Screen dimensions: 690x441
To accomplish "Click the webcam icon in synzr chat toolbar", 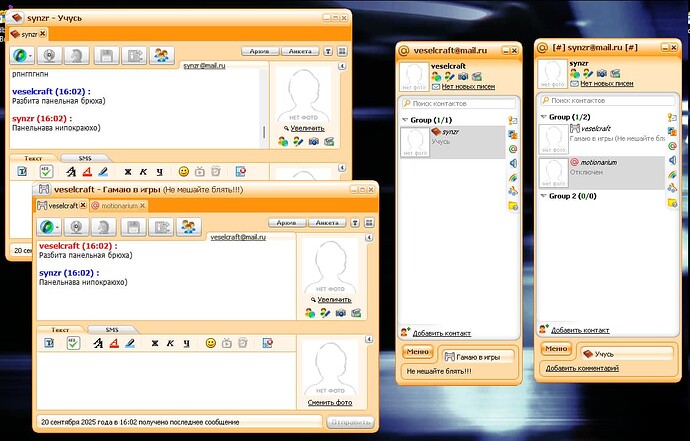I will (48, 56).
